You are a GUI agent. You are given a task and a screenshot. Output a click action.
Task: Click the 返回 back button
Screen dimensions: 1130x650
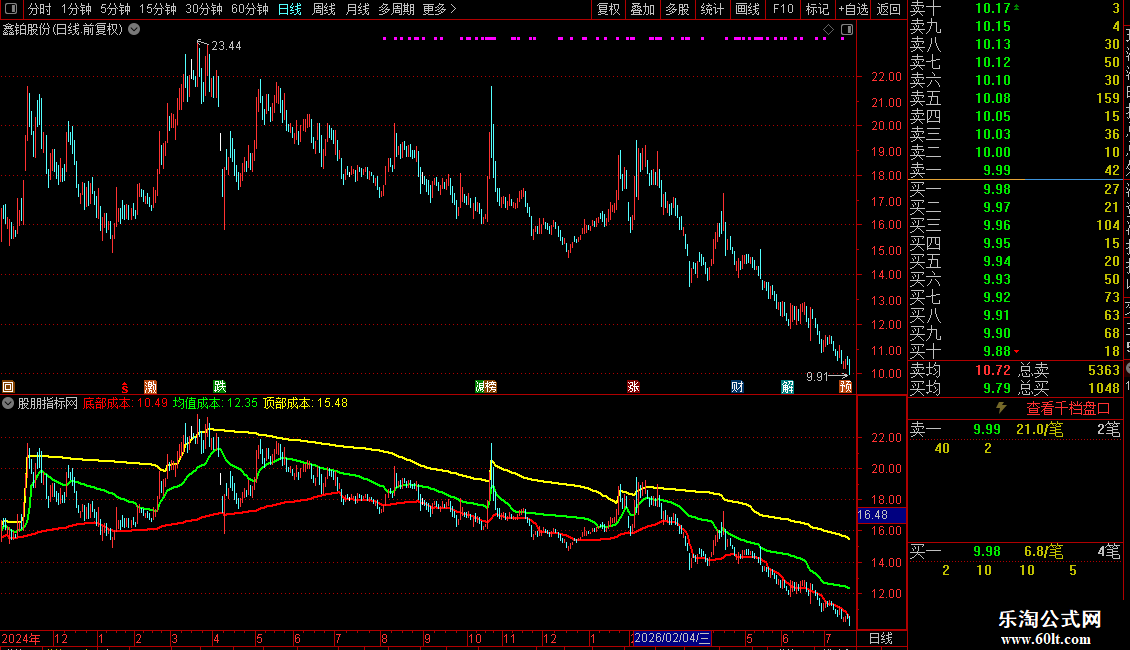[x=889, y=9]
